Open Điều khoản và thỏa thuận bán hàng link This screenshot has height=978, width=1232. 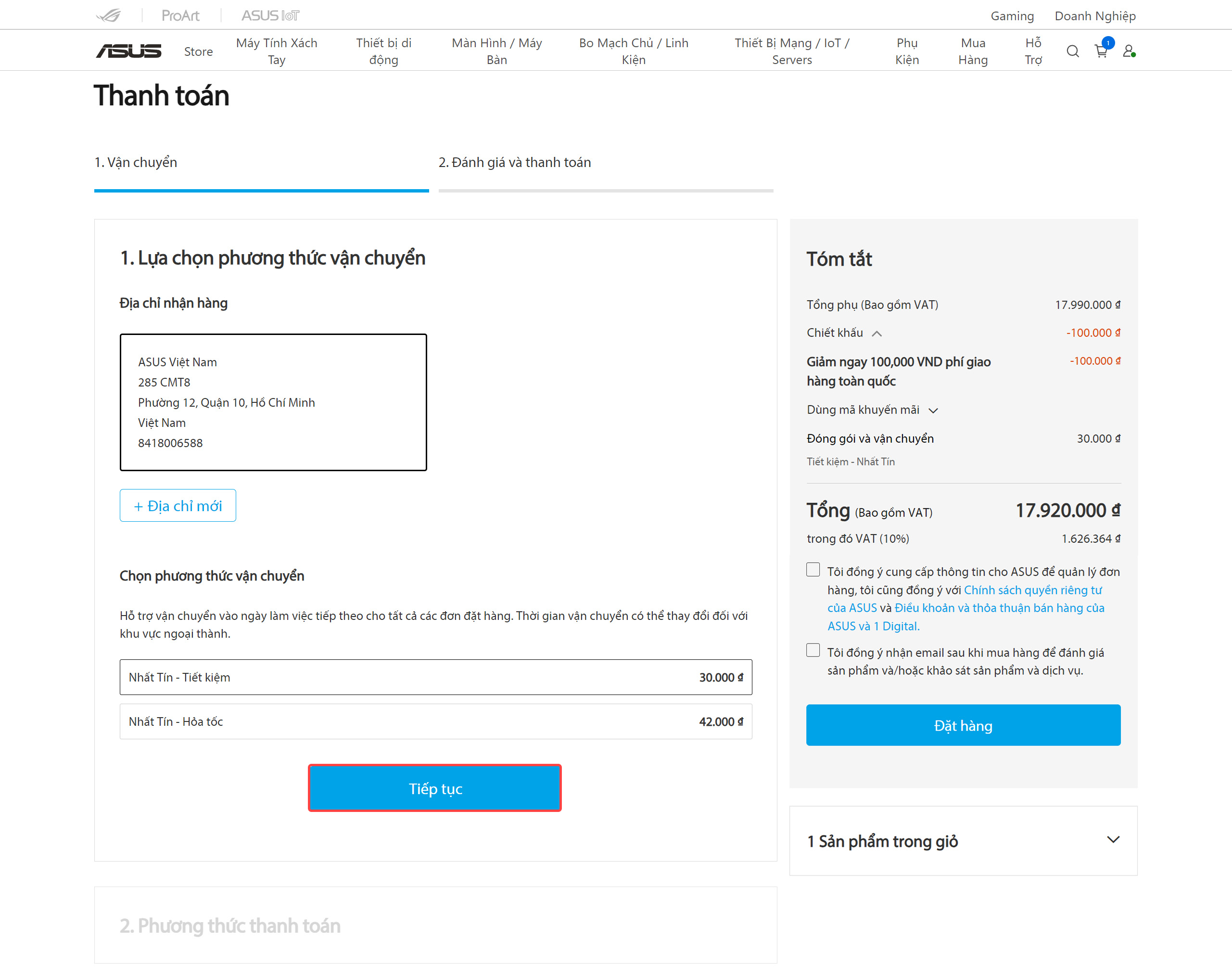point(965,617)
